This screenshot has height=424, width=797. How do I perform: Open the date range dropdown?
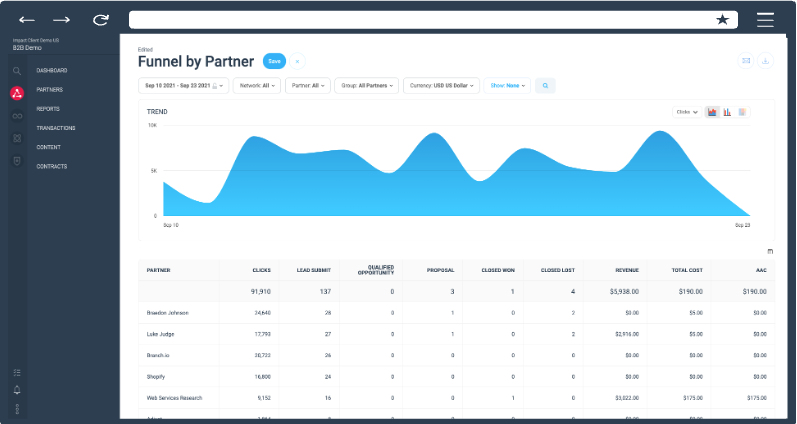184,86
